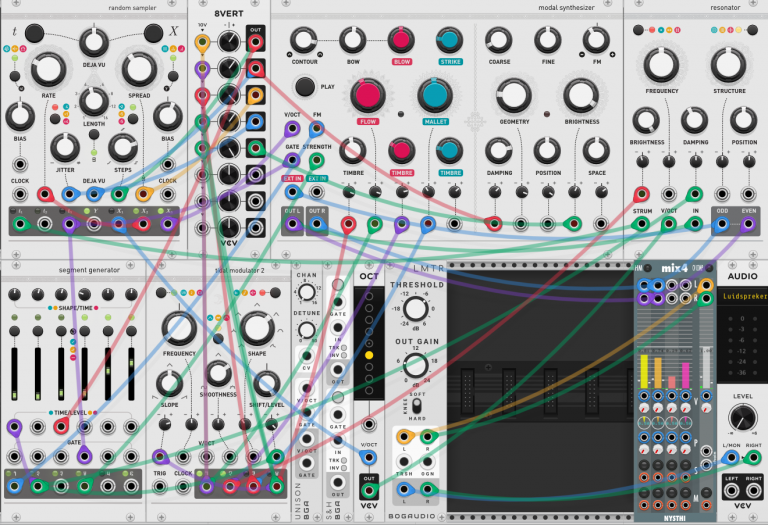The height and width of the screenshot is (525, 768).
Task: Click the V/OCT input jack on OCT
Action: tap(369, 458)
